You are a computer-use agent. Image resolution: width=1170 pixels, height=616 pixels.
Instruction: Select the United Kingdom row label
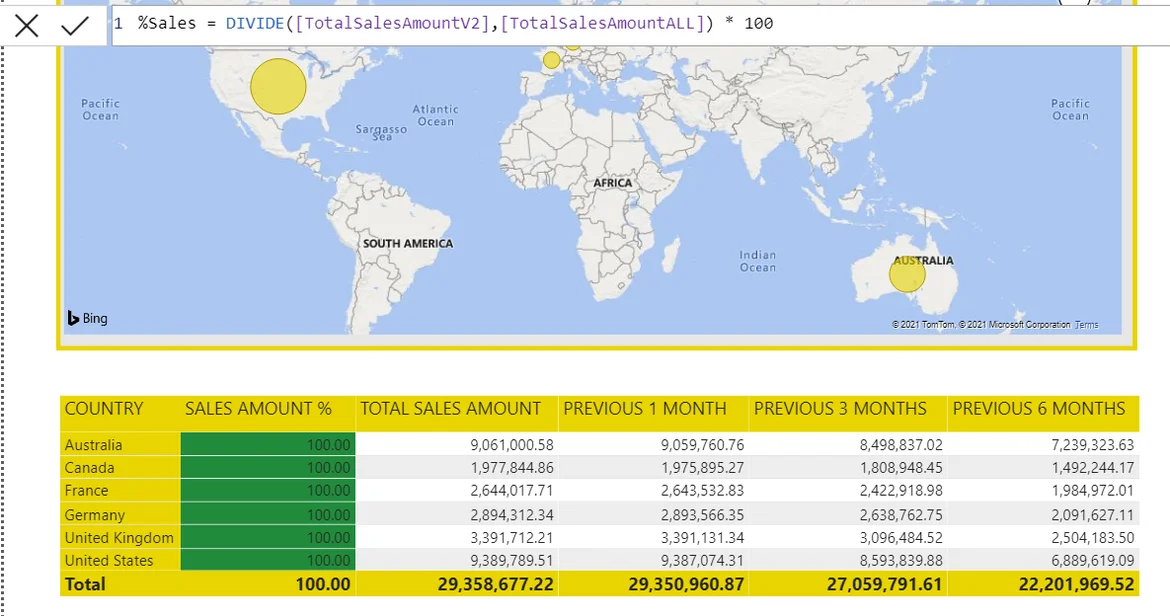pyautogui.click(x=119, y=538)
